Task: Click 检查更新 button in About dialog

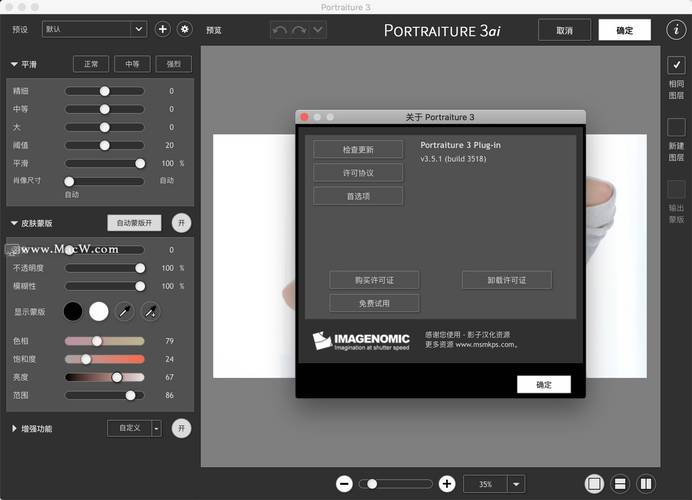Action: click(357, 150)
